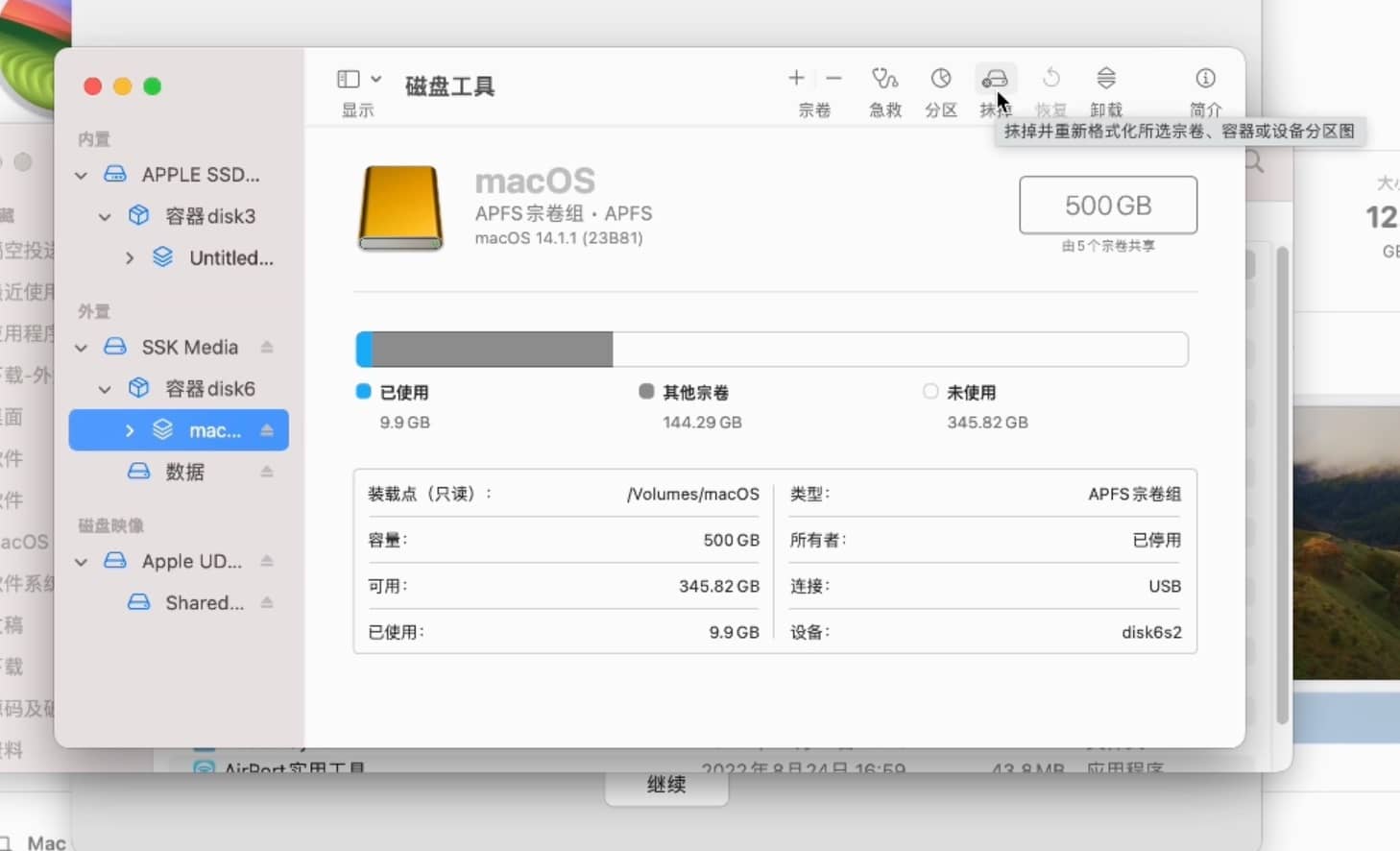Screen dimensions: 1400x851
Task: Collapse the 容器 disk3 container
Action: coord(105,216)
